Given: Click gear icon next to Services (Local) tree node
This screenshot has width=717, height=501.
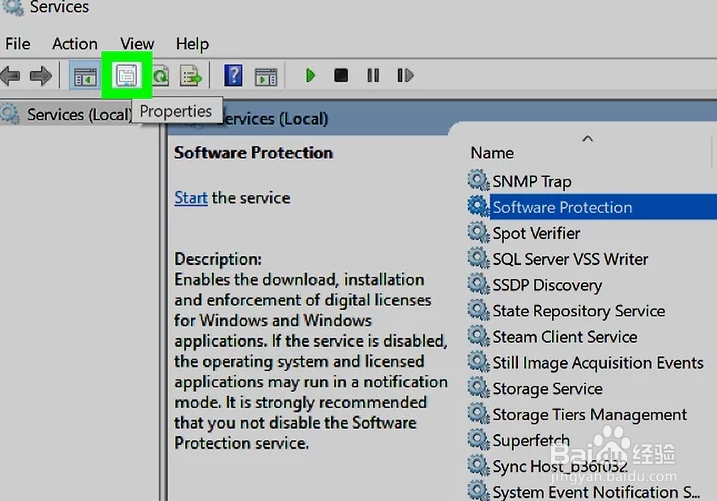Looking at the screenshot, I should (x=10, y=113).
